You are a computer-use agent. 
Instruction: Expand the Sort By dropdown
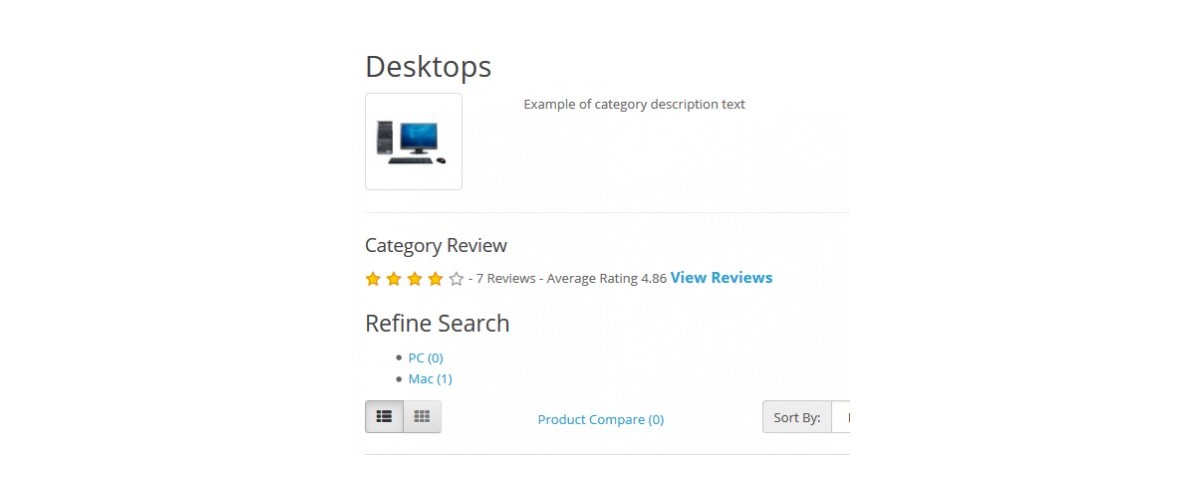(841, 417)
